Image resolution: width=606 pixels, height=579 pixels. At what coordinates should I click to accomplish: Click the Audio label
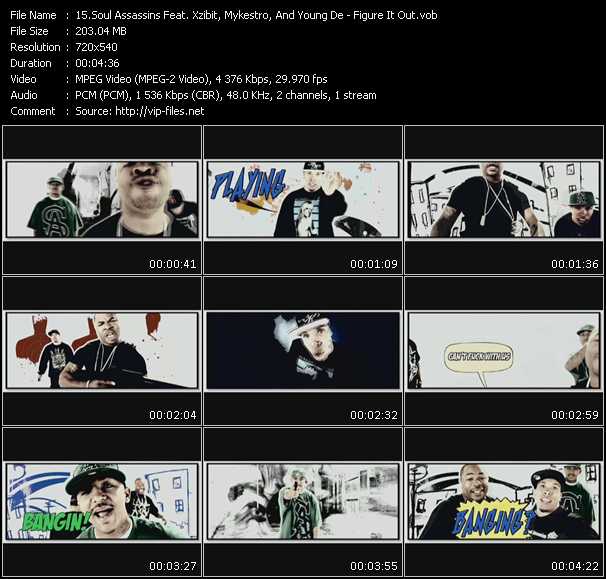coord(24,95)
